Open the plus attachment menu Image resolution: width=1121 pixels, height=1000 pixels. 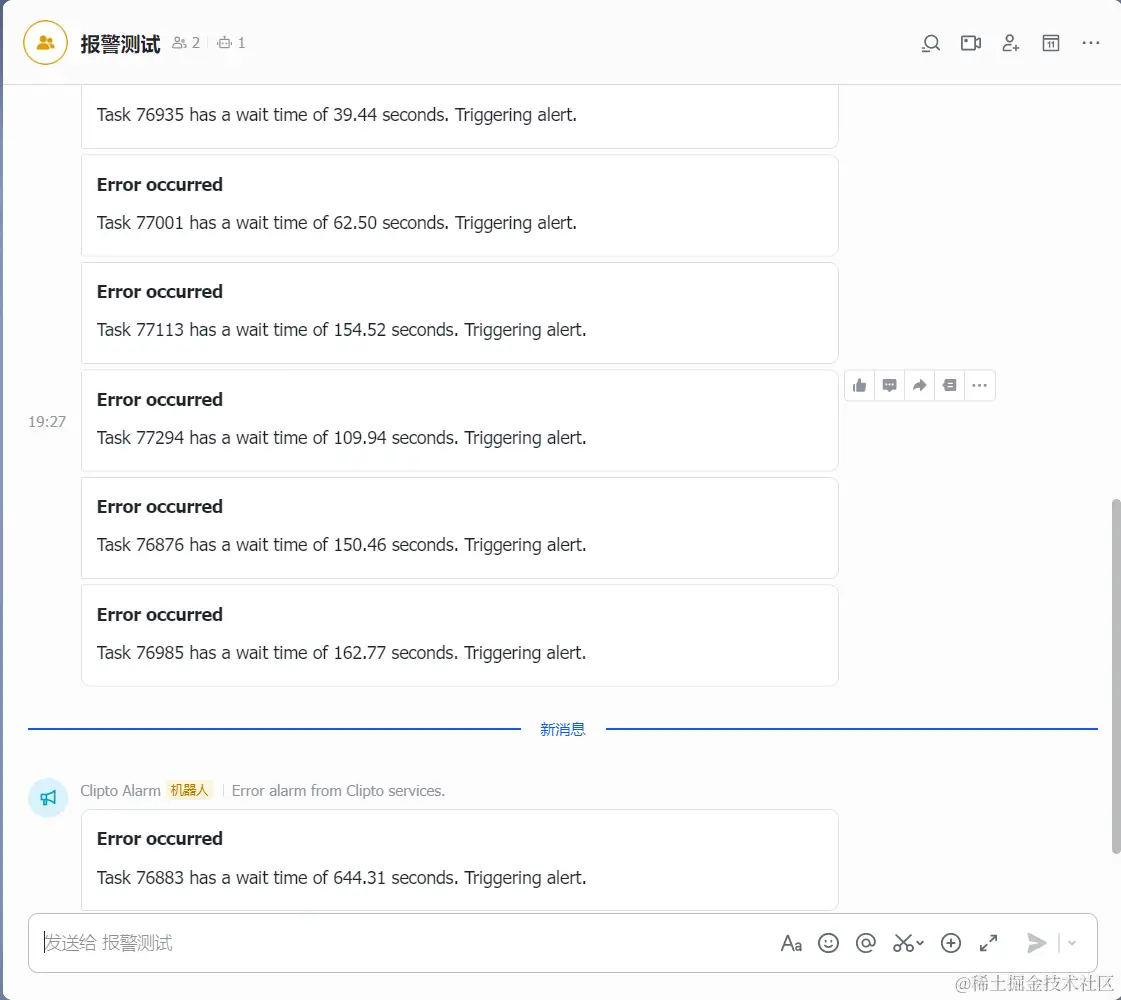tap(950, 944)
